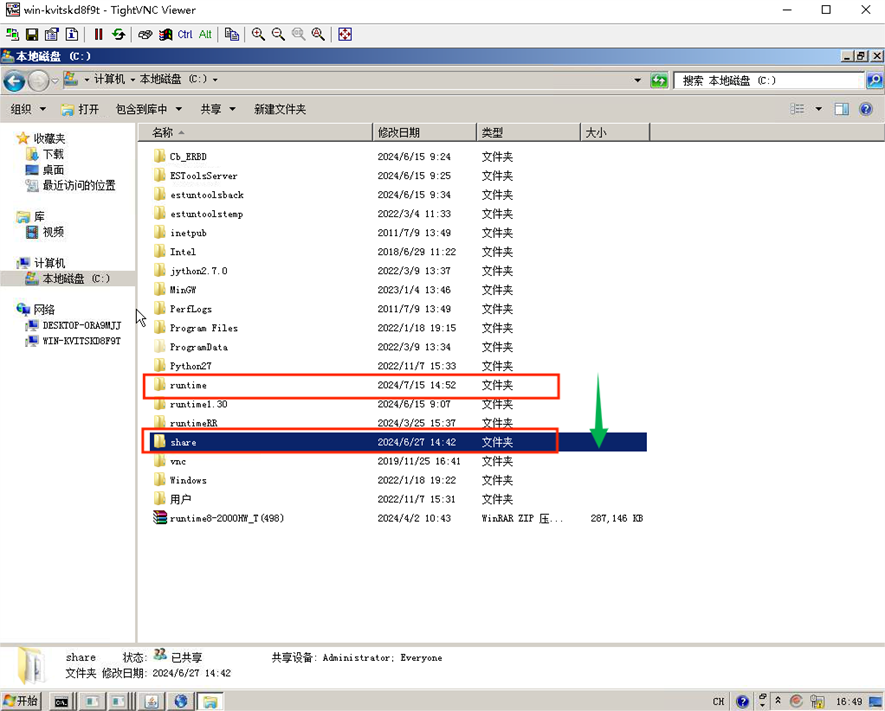
Task: Click the TightVNC save session icon
Action: [32, 34]
